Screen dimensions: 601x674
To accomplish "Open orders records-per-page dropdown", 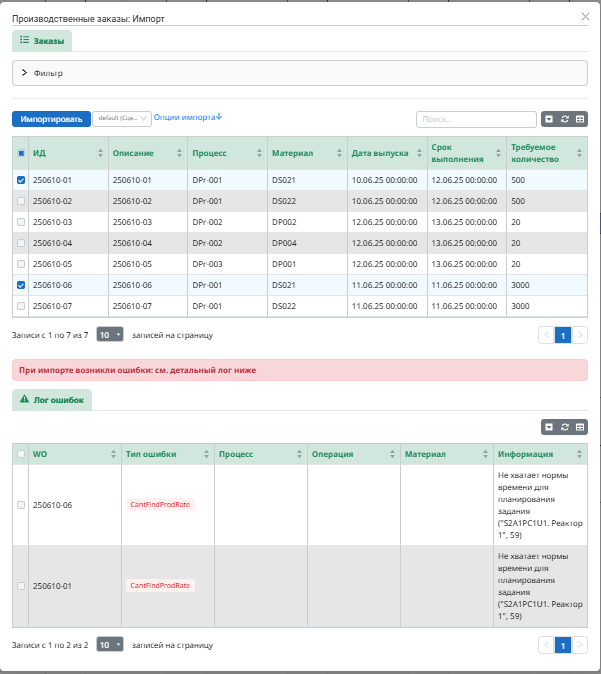I will click(110, 335).
